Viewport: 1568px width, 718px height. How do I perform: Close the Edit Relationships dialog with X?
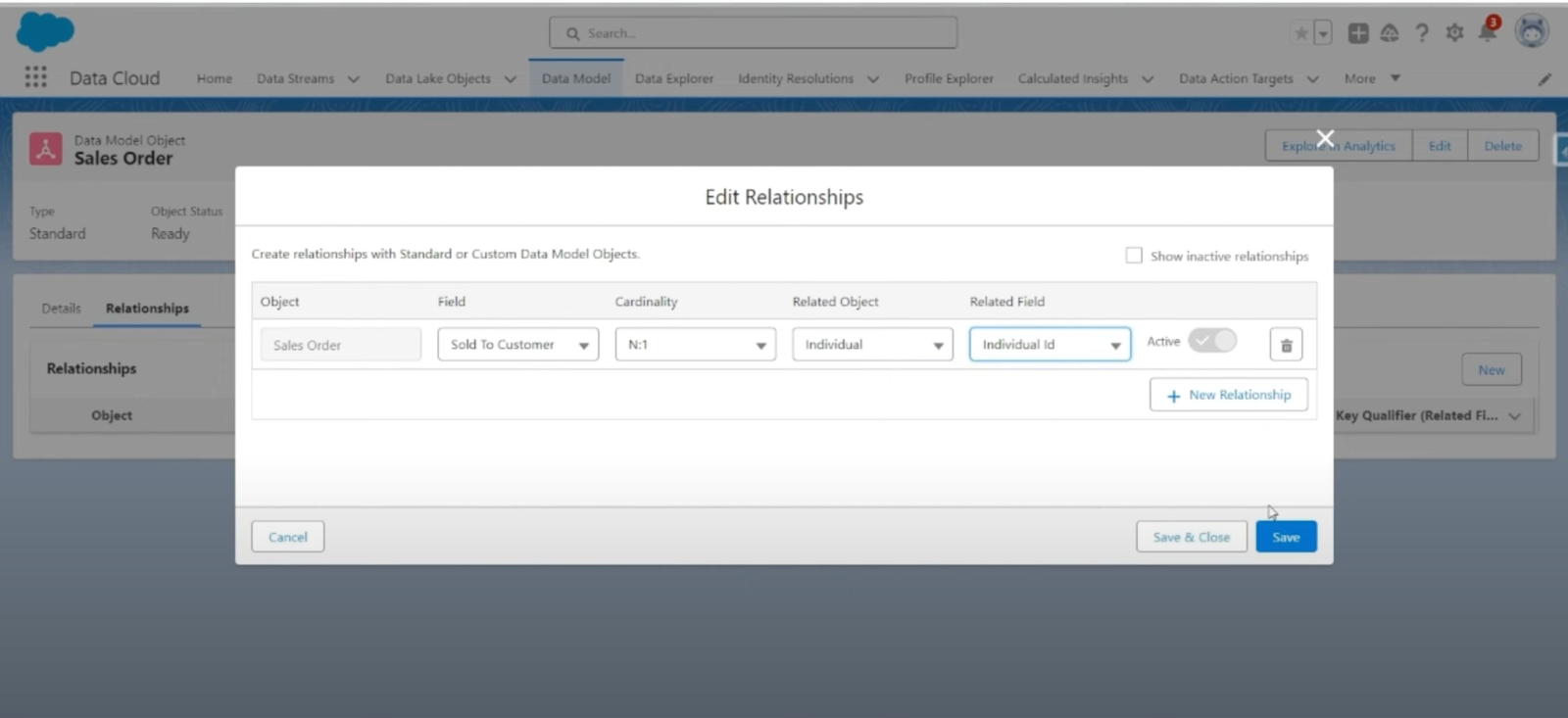[x=1325, y=138]
